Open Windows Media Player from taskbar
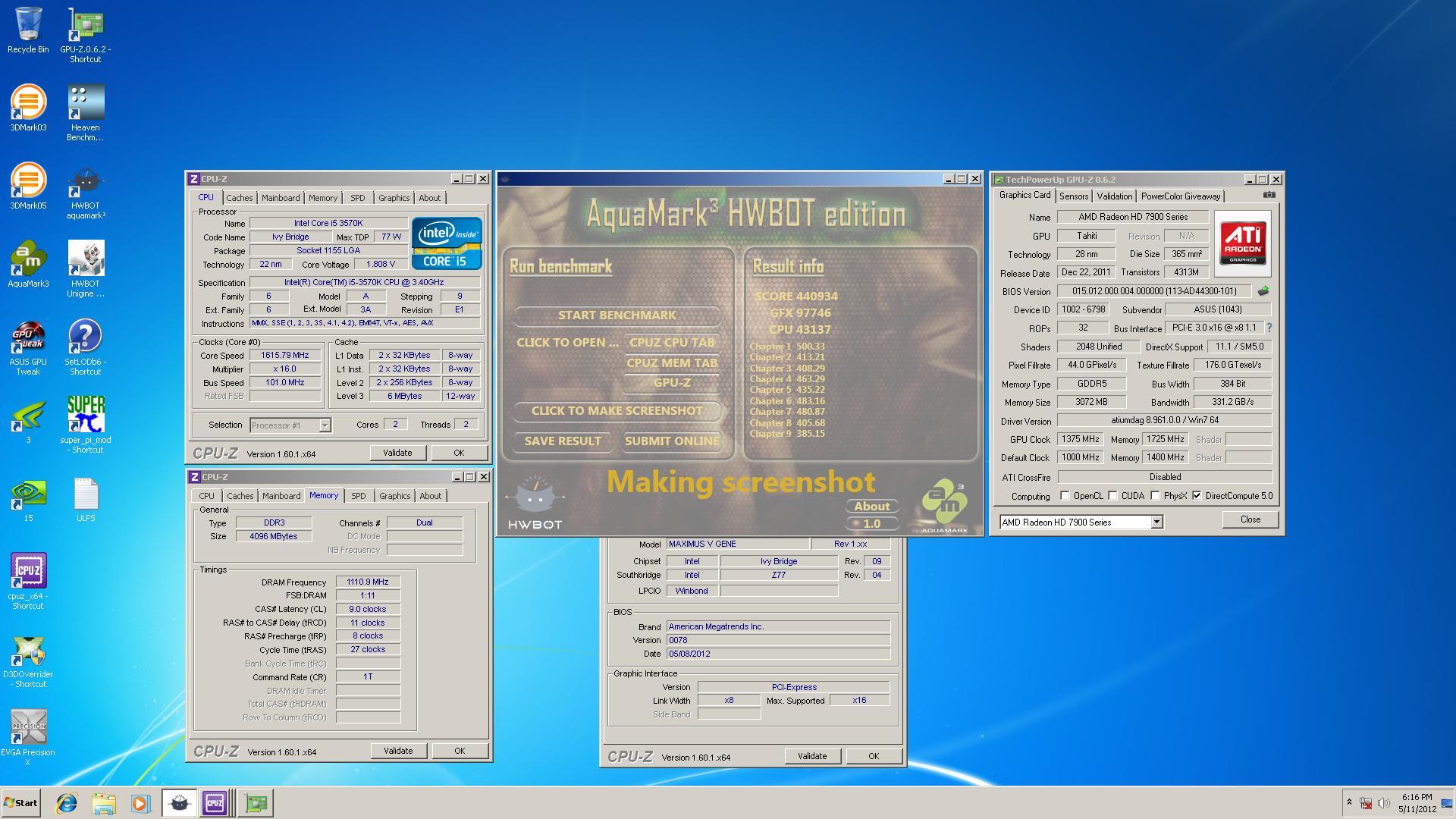Image resolution: width=1456 pixels, height=819 pixels. click(x=140, y=803)
